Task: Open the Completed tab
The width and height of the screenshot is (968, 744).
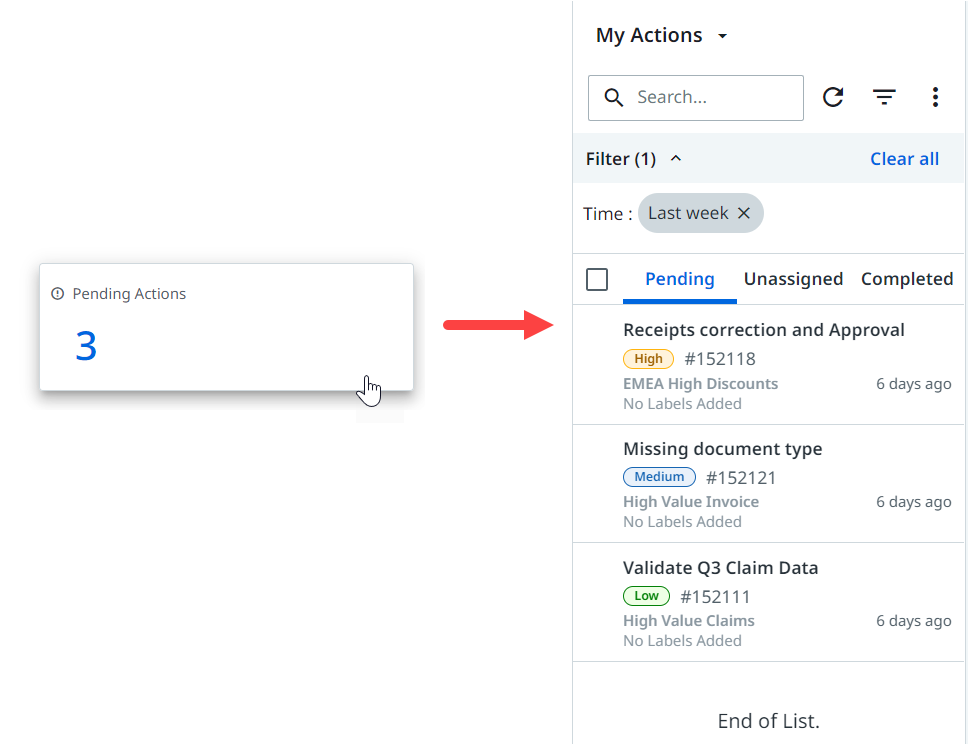Action: pyautogui.click(x=906, y=279)
